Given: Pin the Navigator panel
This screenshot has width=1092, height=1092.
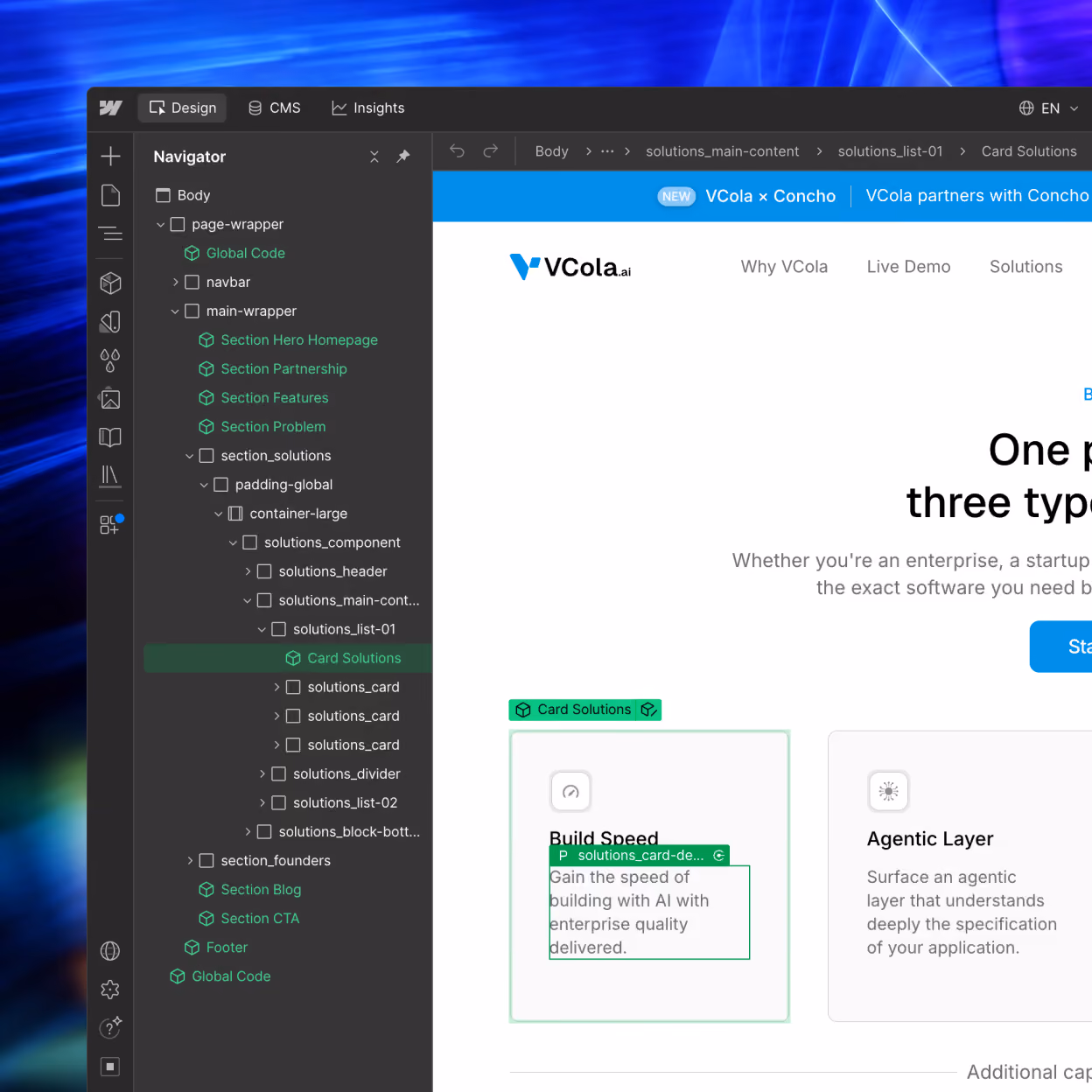Looking at the screenshot, I should point(403,157).
